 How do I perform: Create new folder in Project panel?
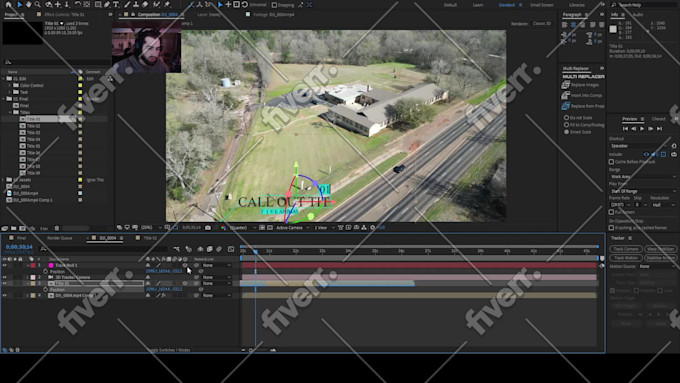tap(13, 228)
